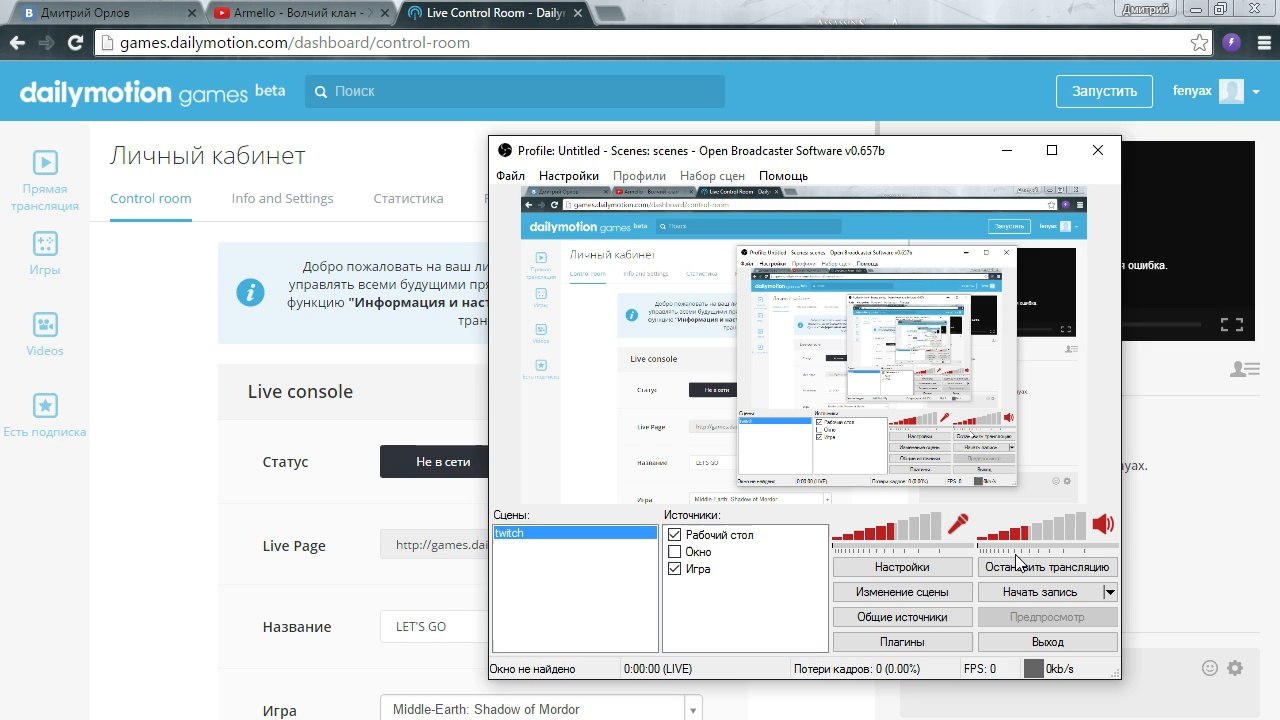Viewport: 1280px width, 720px height.
Task: Bookmark this page with the star icon
Action: coord(1199,43)
